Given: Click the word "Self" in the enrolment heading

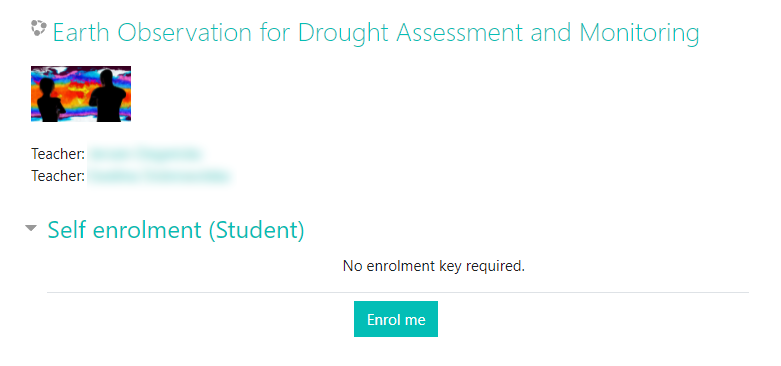Looking at the screenshot, I should click(67, 230).
